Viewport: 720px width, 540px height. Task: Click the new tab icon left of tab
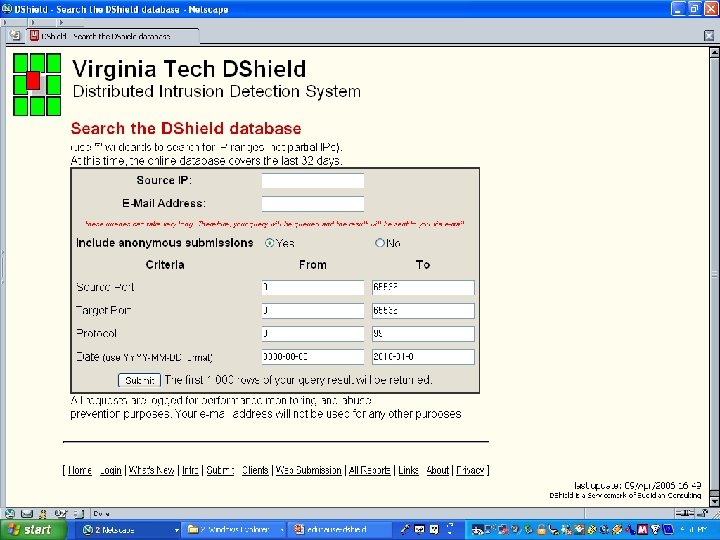coord(15,35)
